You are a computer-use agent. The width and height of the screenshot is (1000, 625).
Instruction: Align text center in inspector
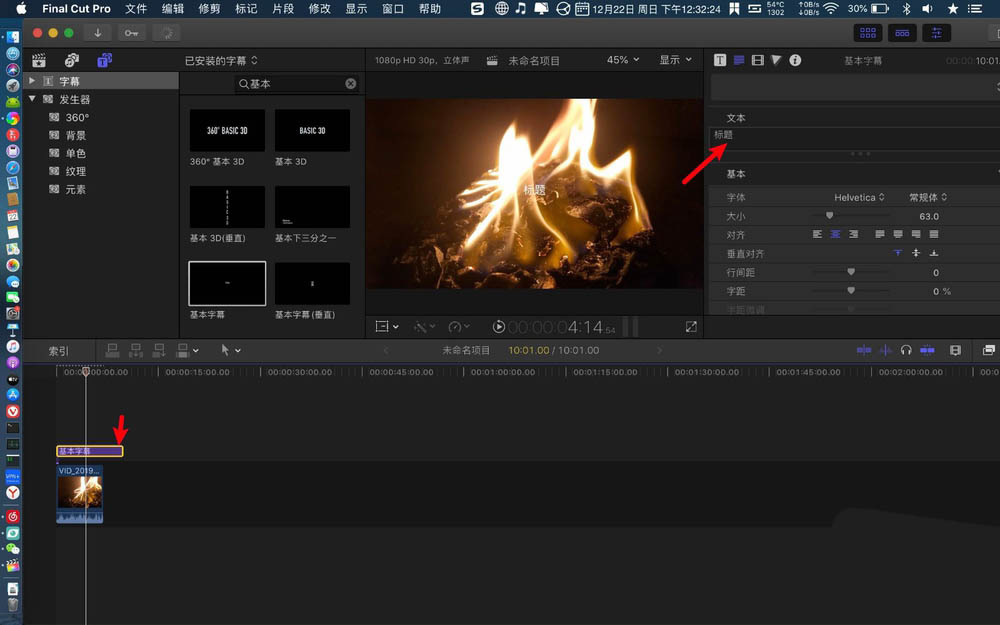point(835,234)
